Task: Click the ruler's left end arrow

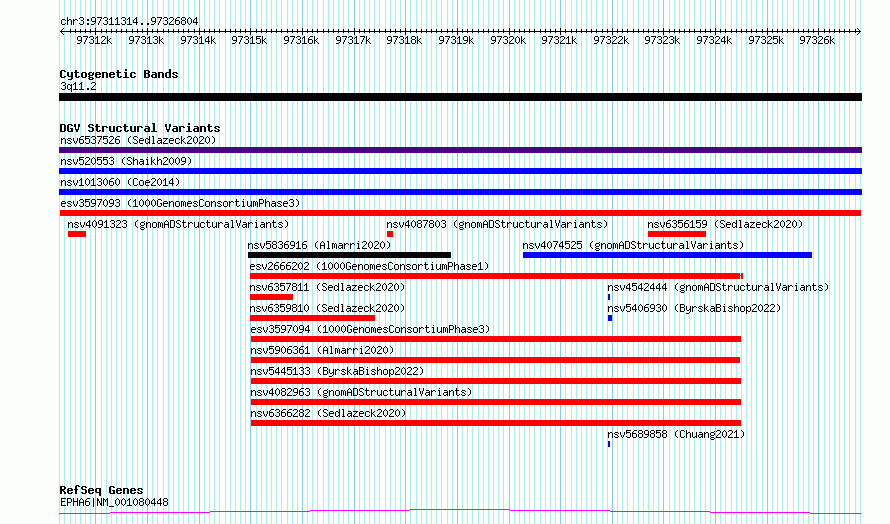Action: click(62, 31)
